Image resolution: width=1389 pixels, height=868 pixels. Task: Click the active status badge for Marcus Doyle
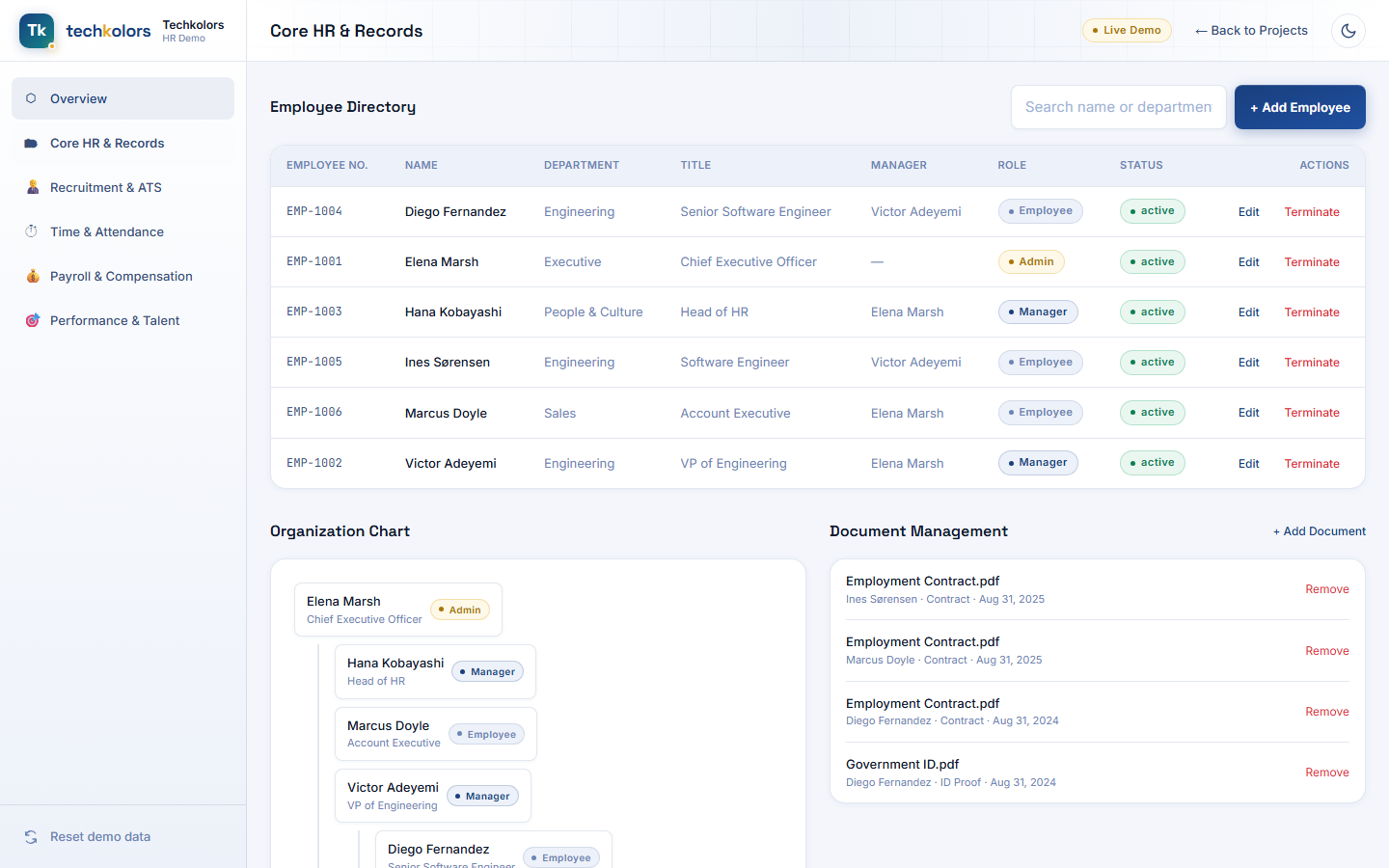click(1153, 413)
